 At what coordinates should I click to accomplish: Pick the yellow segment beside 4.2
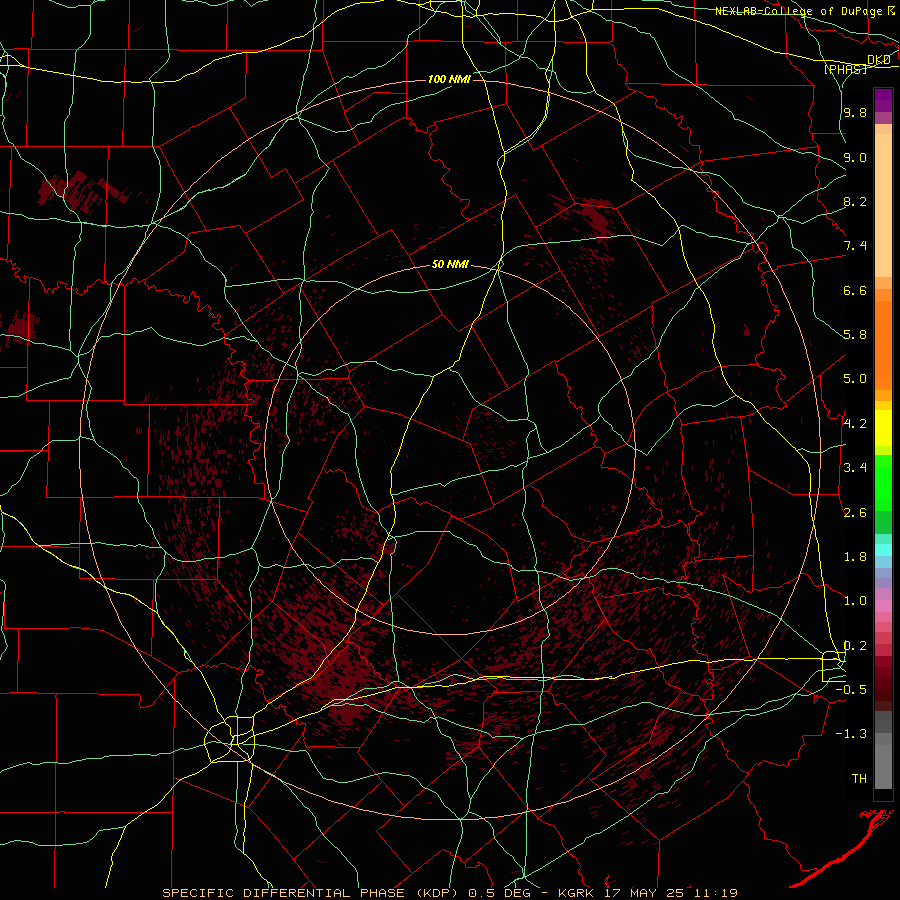tap(883, 428)
